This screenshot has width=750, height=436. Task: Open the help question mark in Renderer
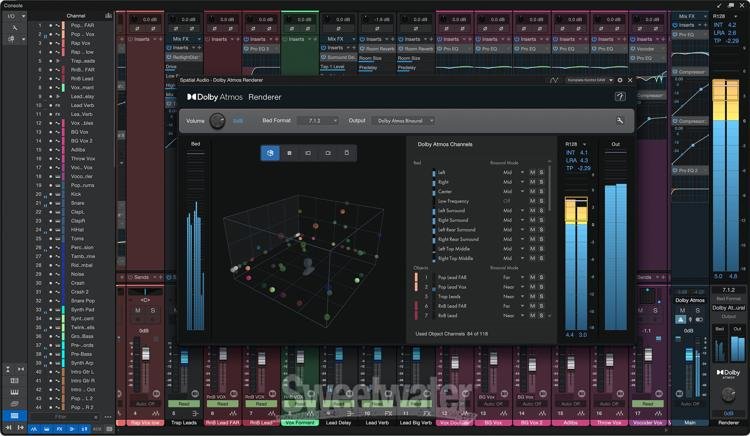(x=620, y=97)
